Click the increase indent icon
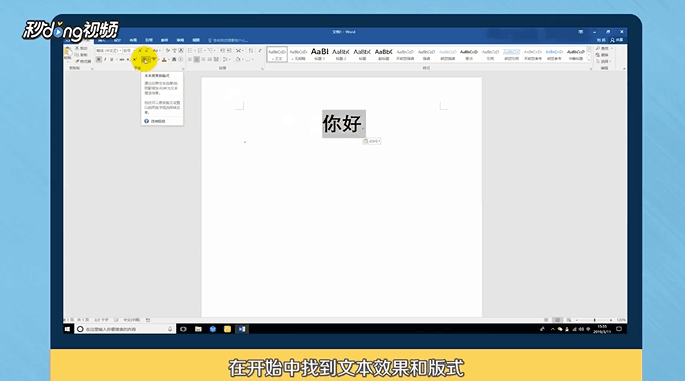Image resolution: width=685 pixels, height=381 pixels. [229, 51]
